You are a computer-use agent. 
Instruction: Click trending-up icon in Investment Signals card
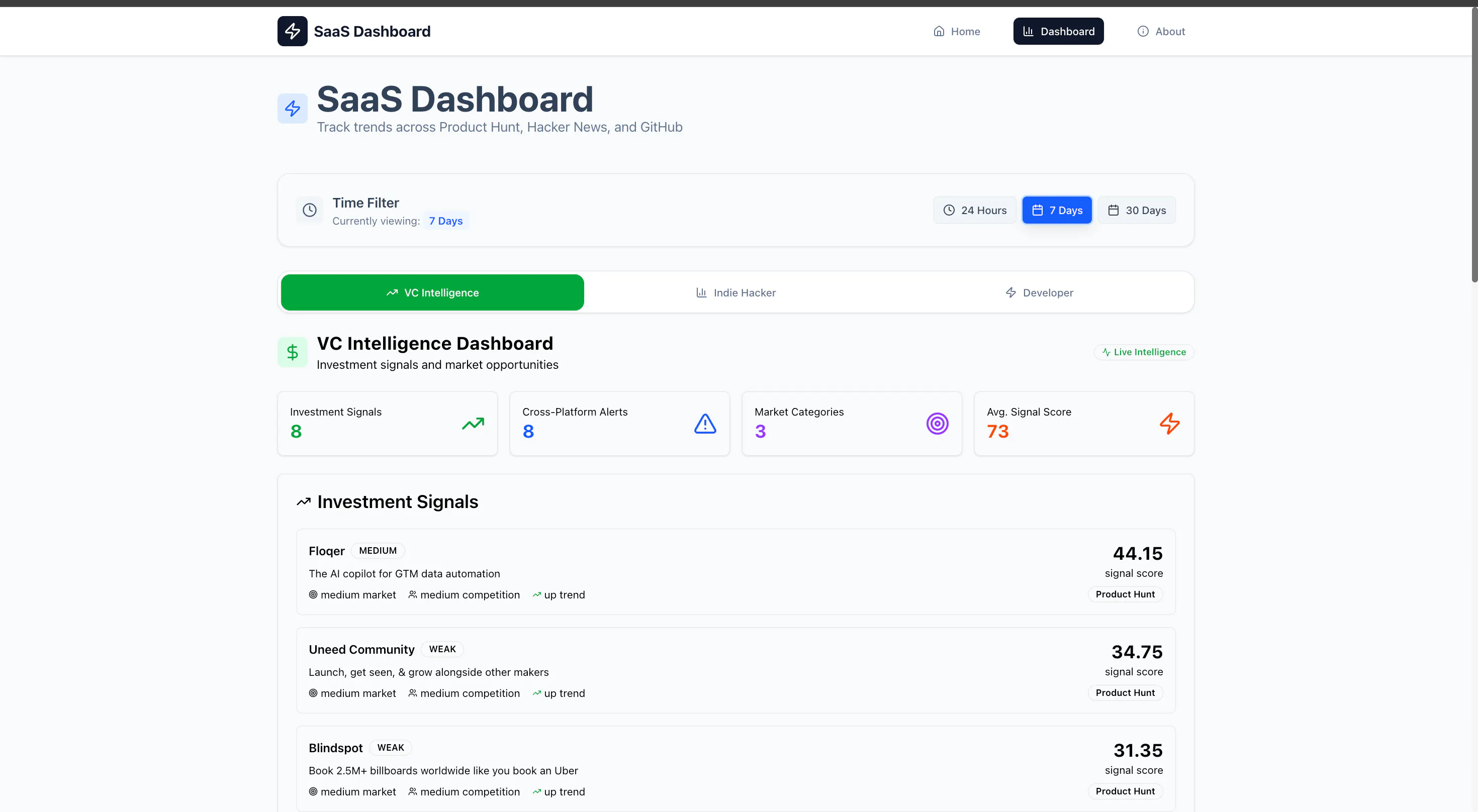473,424
